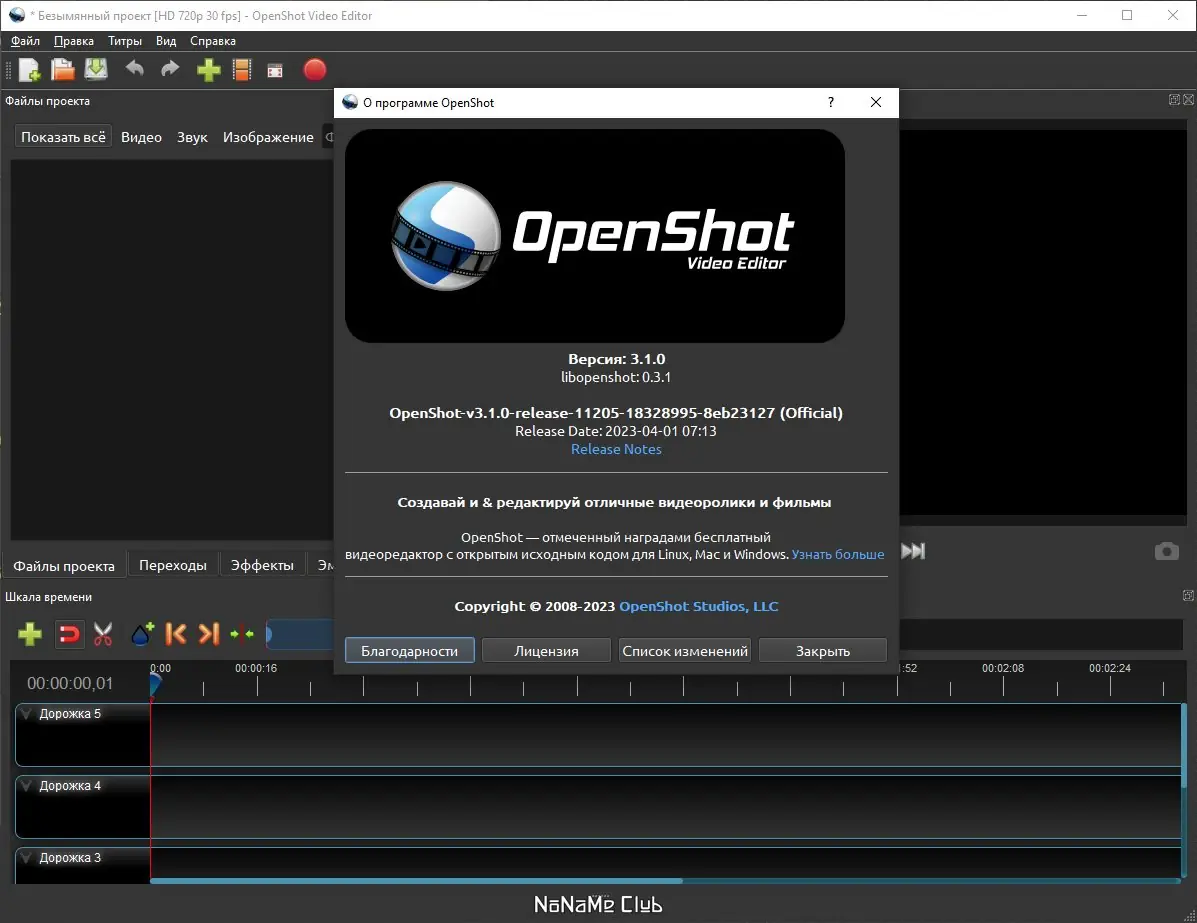
Task: Click the horizontal timeline scrollbar
Action: point(416,880)
